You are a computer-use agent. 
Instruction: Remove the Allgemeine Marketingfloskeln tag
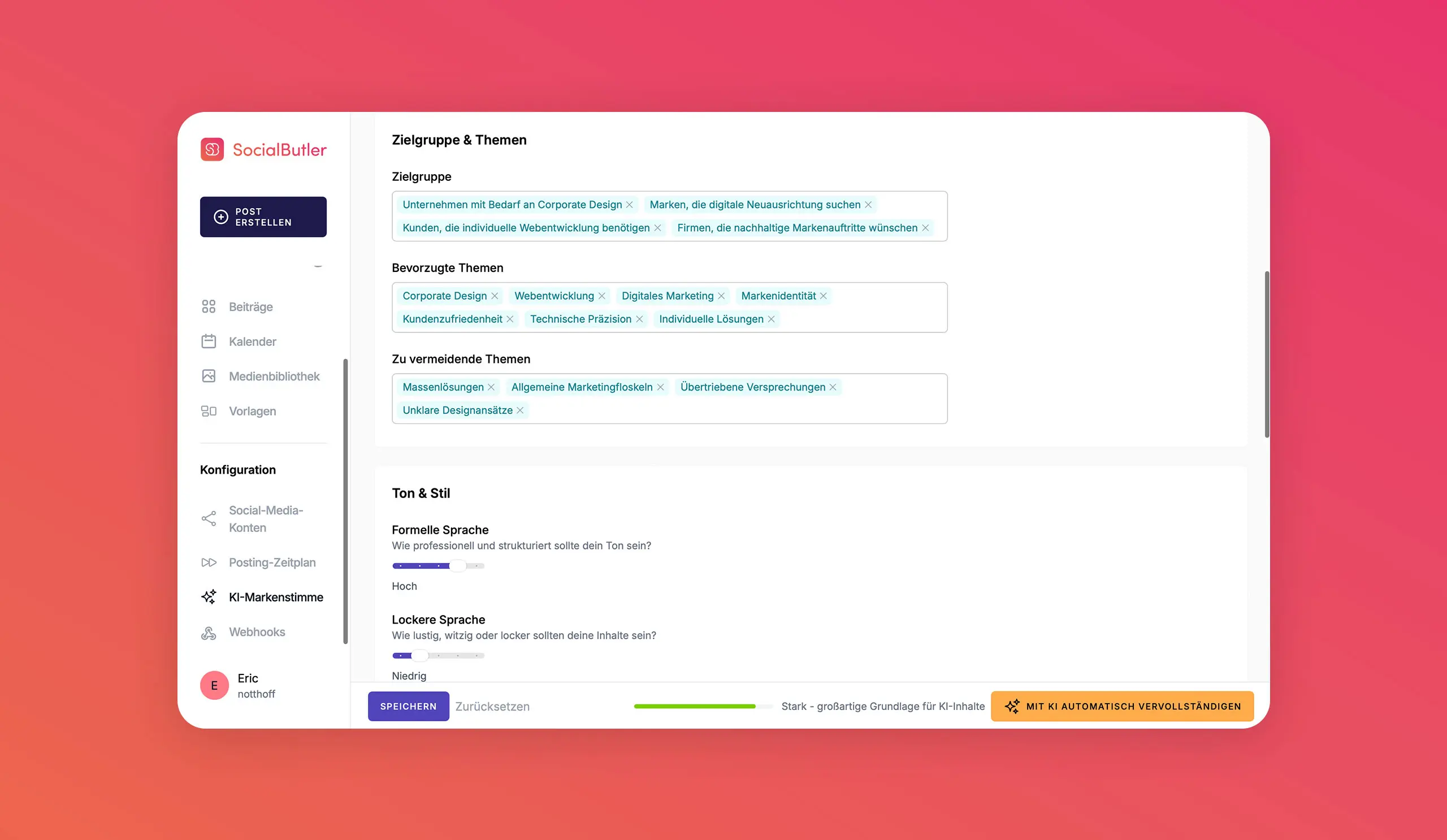click(660, 388)
